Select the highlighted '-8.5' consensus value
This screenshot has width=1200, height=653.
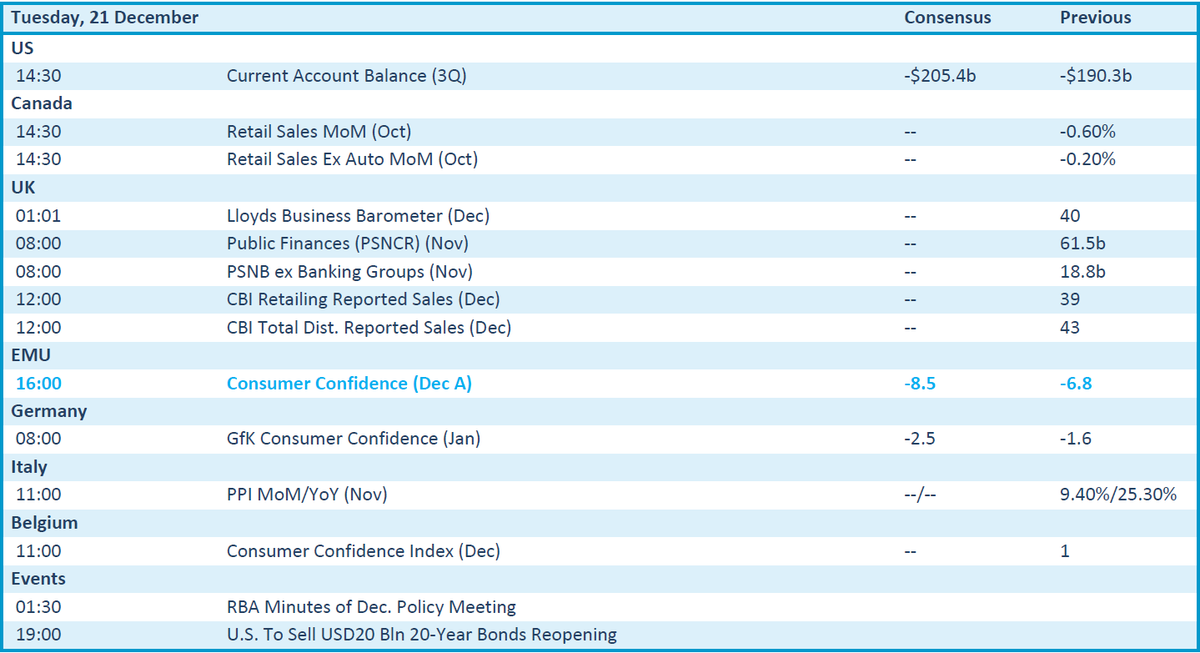click(x=920, y=383)
